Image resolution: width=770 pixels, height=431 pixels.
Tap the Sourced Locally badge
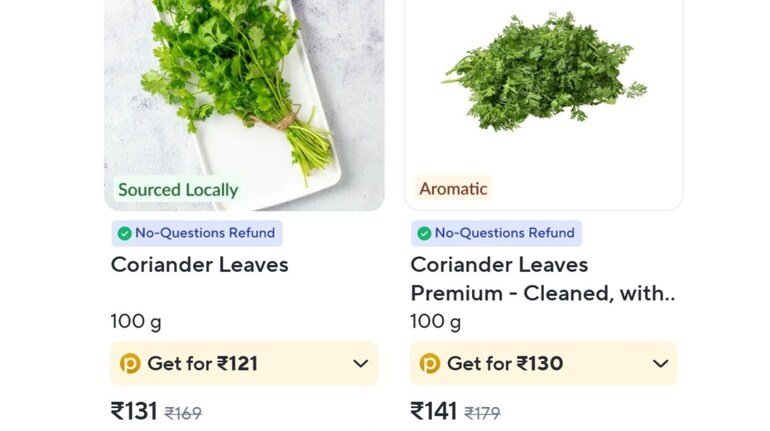[x=178, y=189]
